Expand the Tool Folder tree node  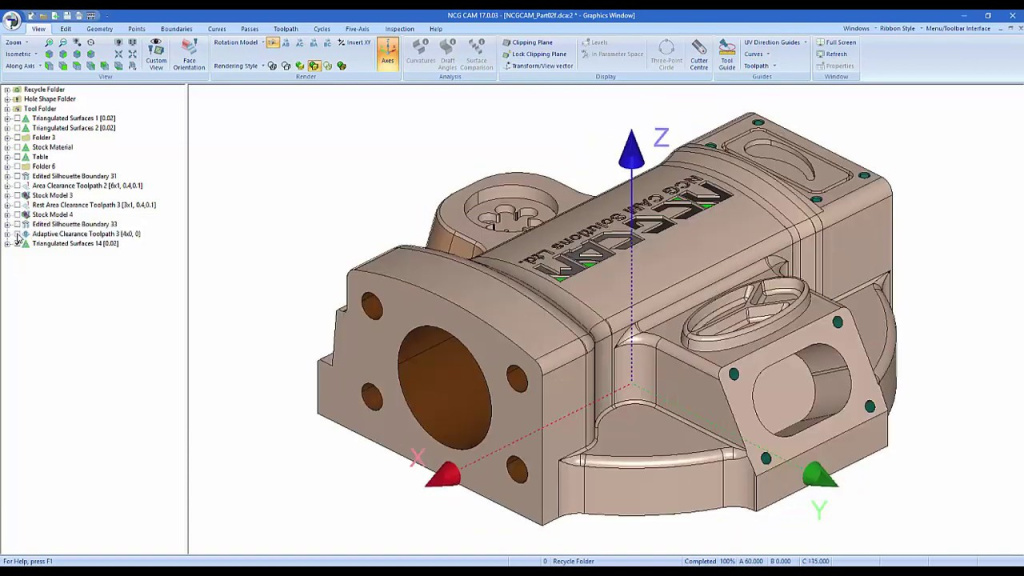7,109
